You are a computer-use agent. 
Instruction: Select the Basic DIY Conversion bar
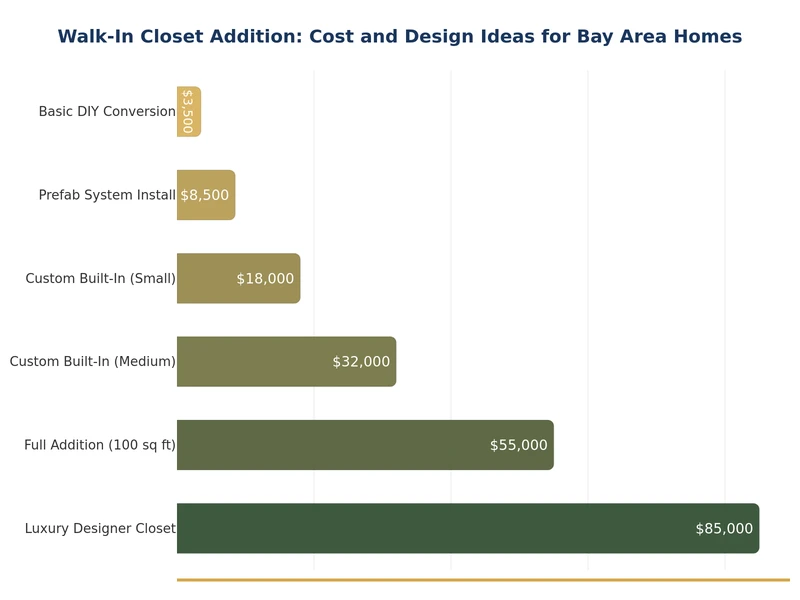point(189,112)
